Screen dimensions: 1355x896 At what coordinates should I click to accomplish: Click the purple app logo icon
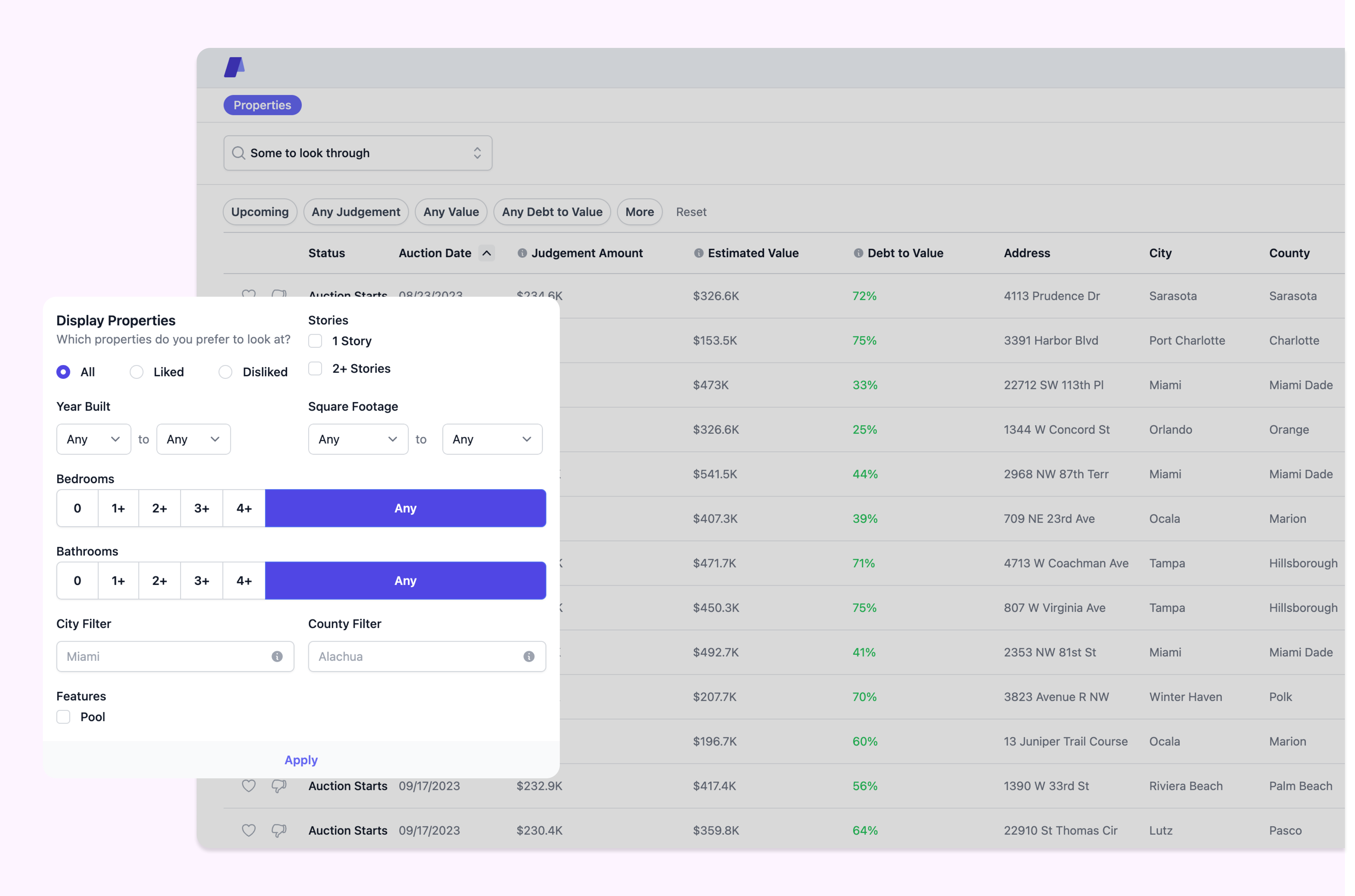pos(234,68)
